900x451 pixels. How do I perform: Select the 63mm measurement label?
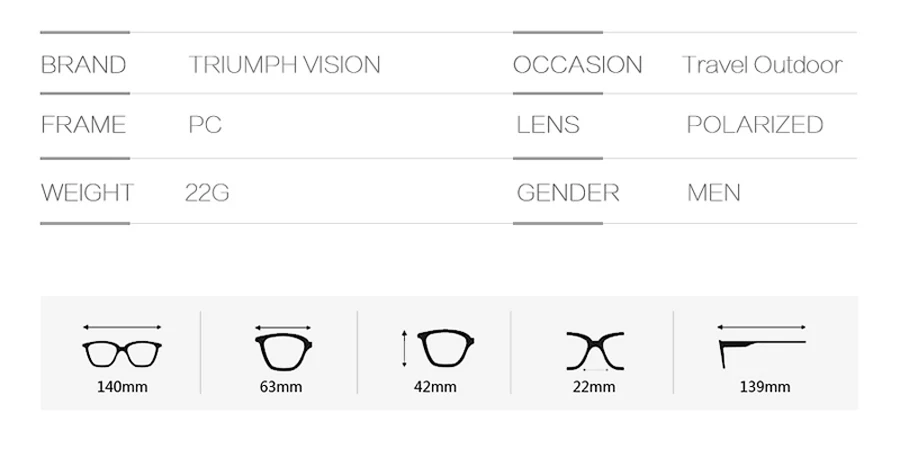281,387
